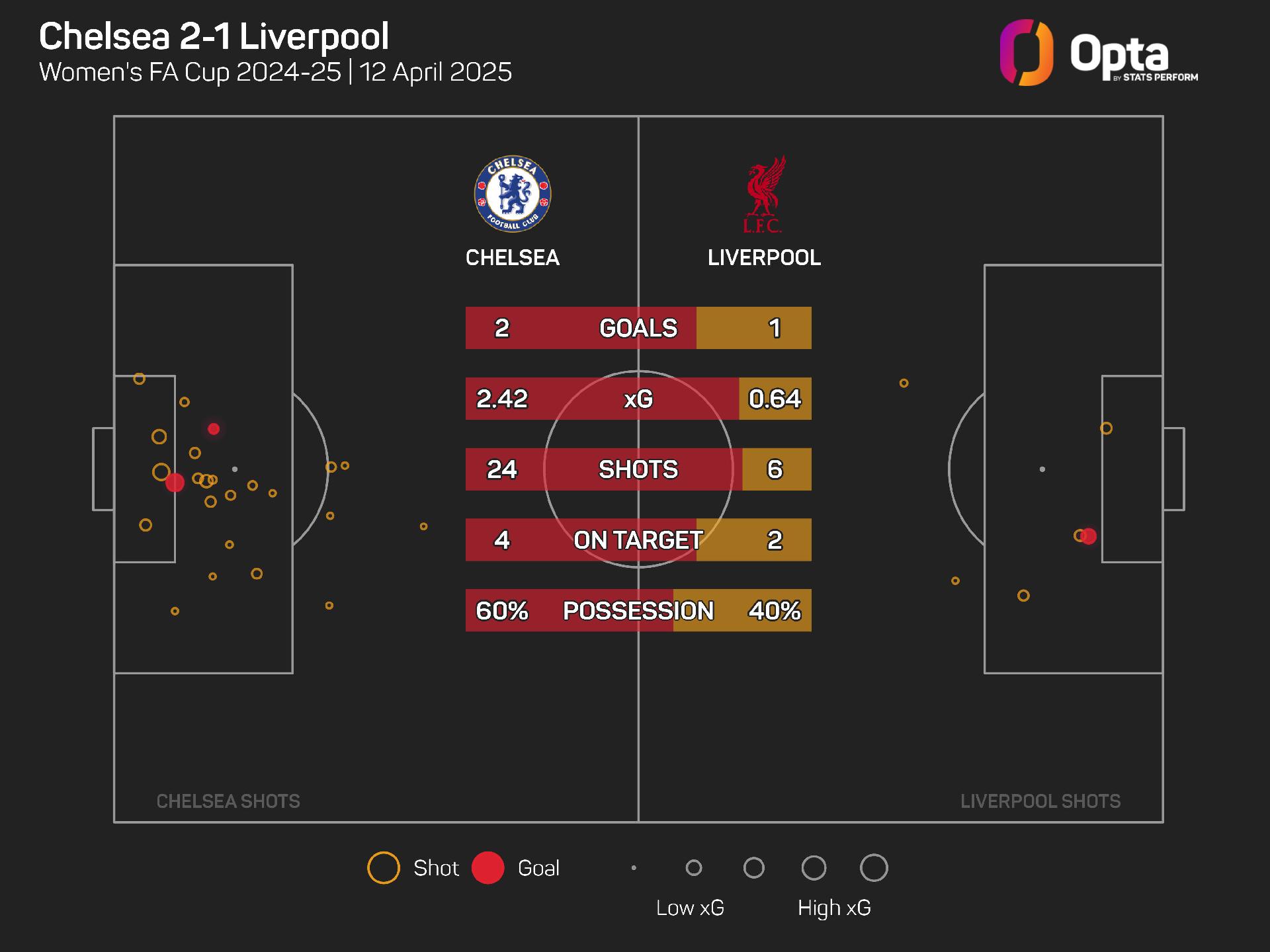Screen dimensions: 1270x952
Task: Click the red Goal legend circle
Action: [488, 868]
